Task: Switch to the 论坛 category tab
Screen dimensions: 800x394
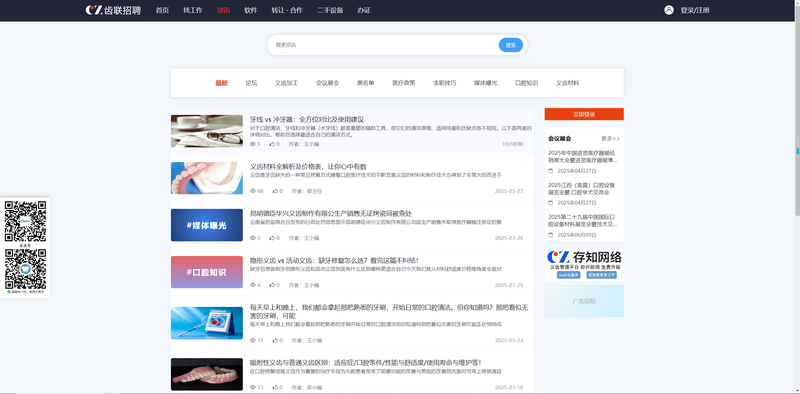Action: point(251,83)
